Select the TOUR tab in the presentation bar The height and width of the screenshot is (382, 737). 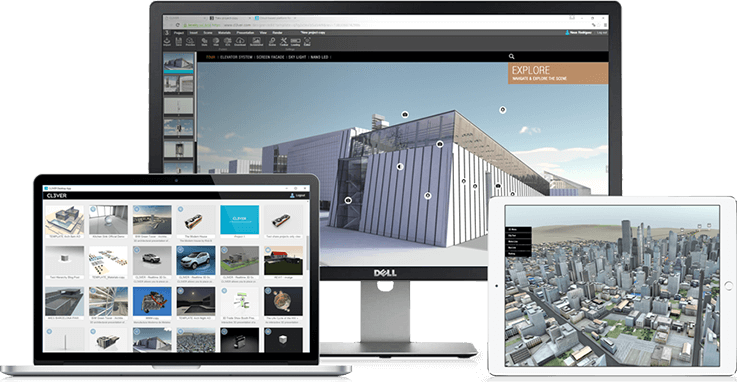211,57
